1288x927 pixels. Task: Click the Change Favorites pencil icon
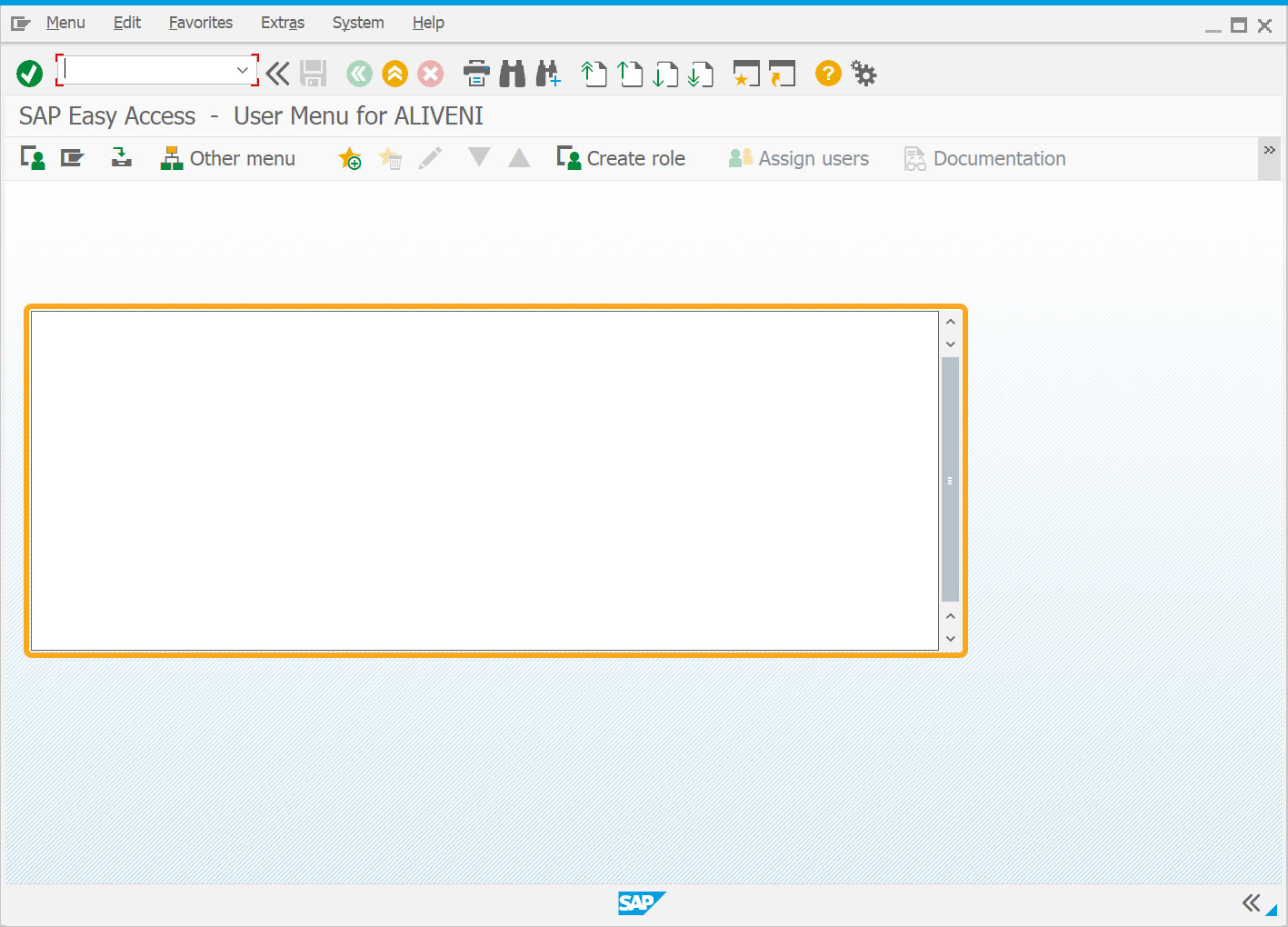[x=430, y=158]
